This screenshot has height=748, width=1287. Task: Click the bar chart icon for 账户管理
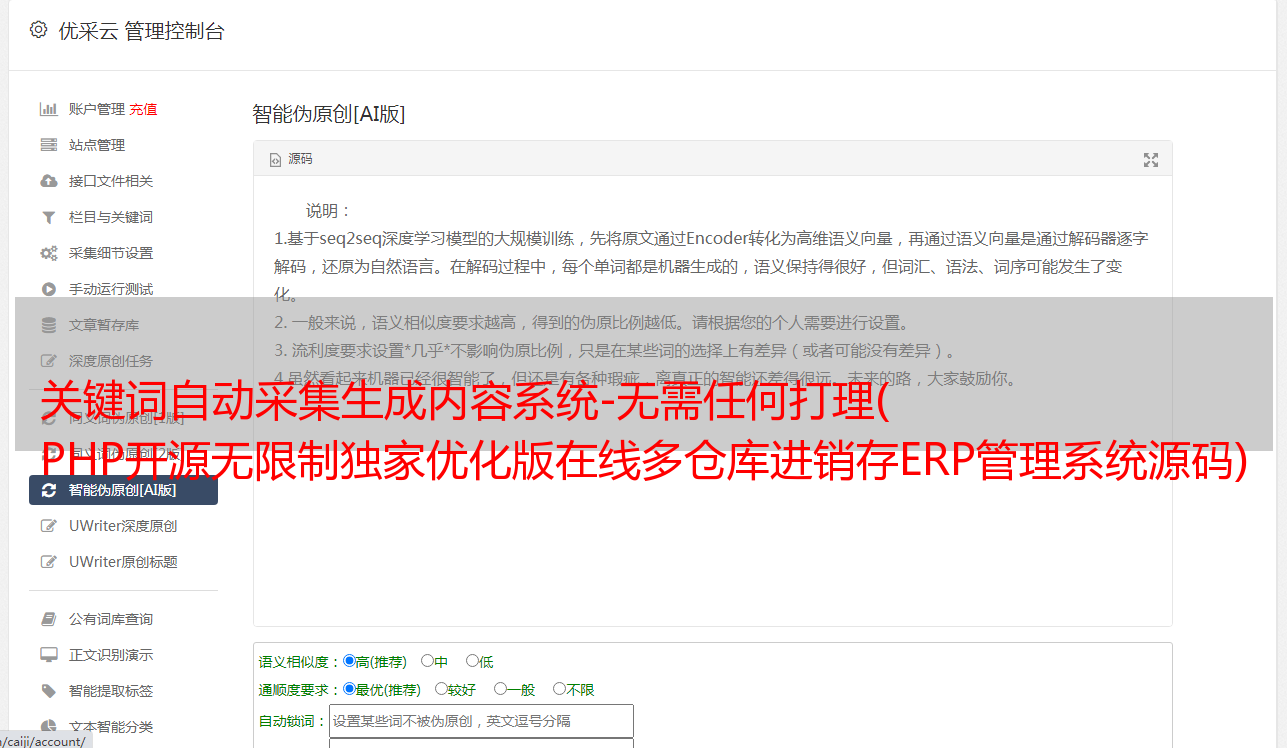coord(48,109)
